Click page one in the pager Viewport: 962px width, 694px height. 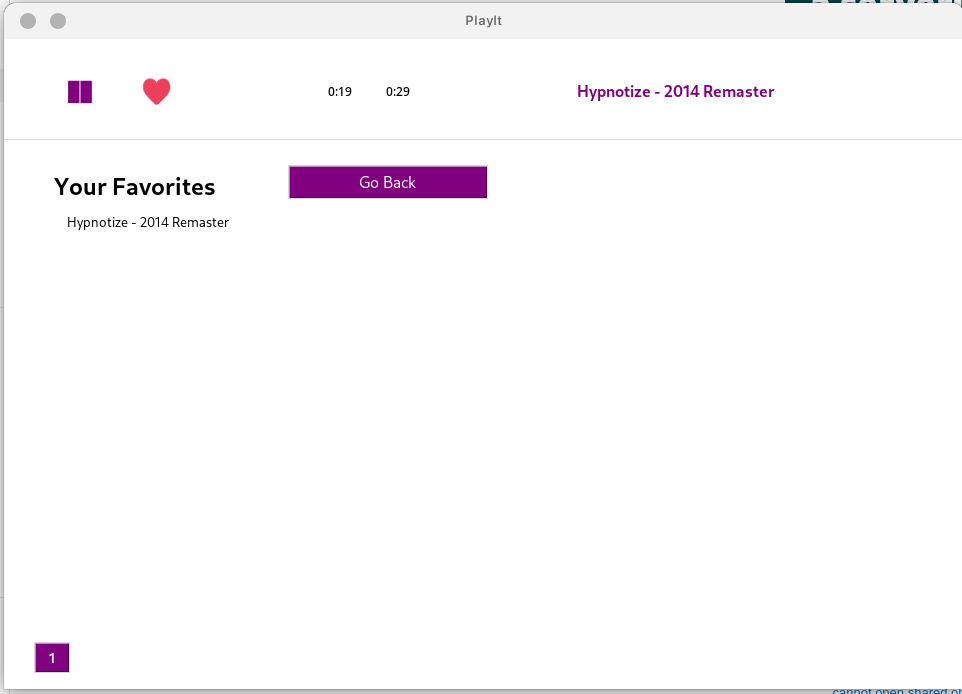point(51,658)
